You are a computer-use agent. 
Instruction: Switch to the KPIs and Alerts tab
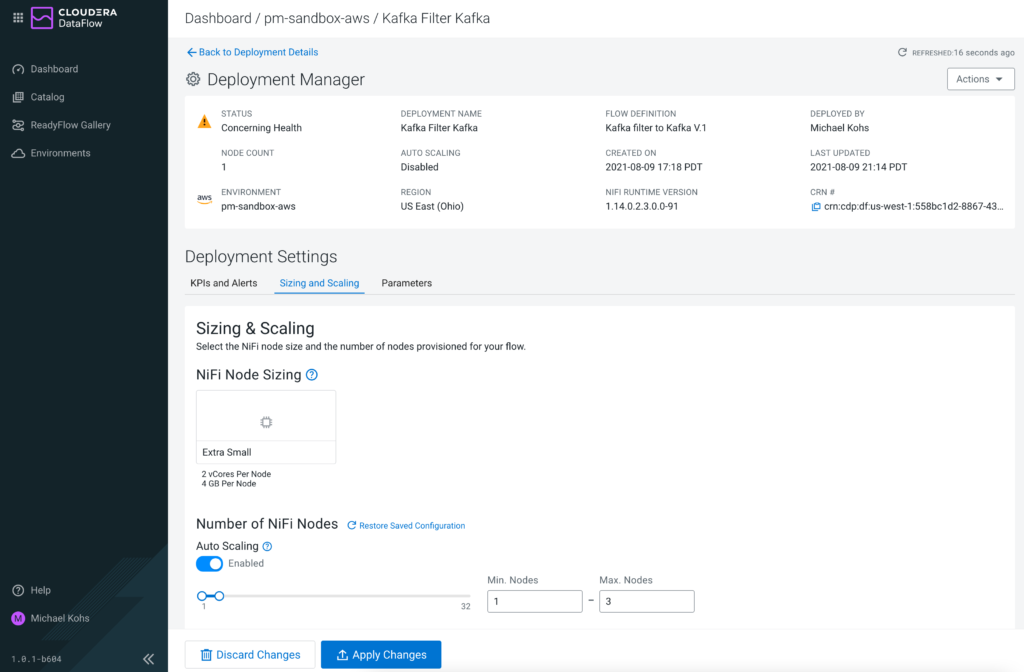224,283
